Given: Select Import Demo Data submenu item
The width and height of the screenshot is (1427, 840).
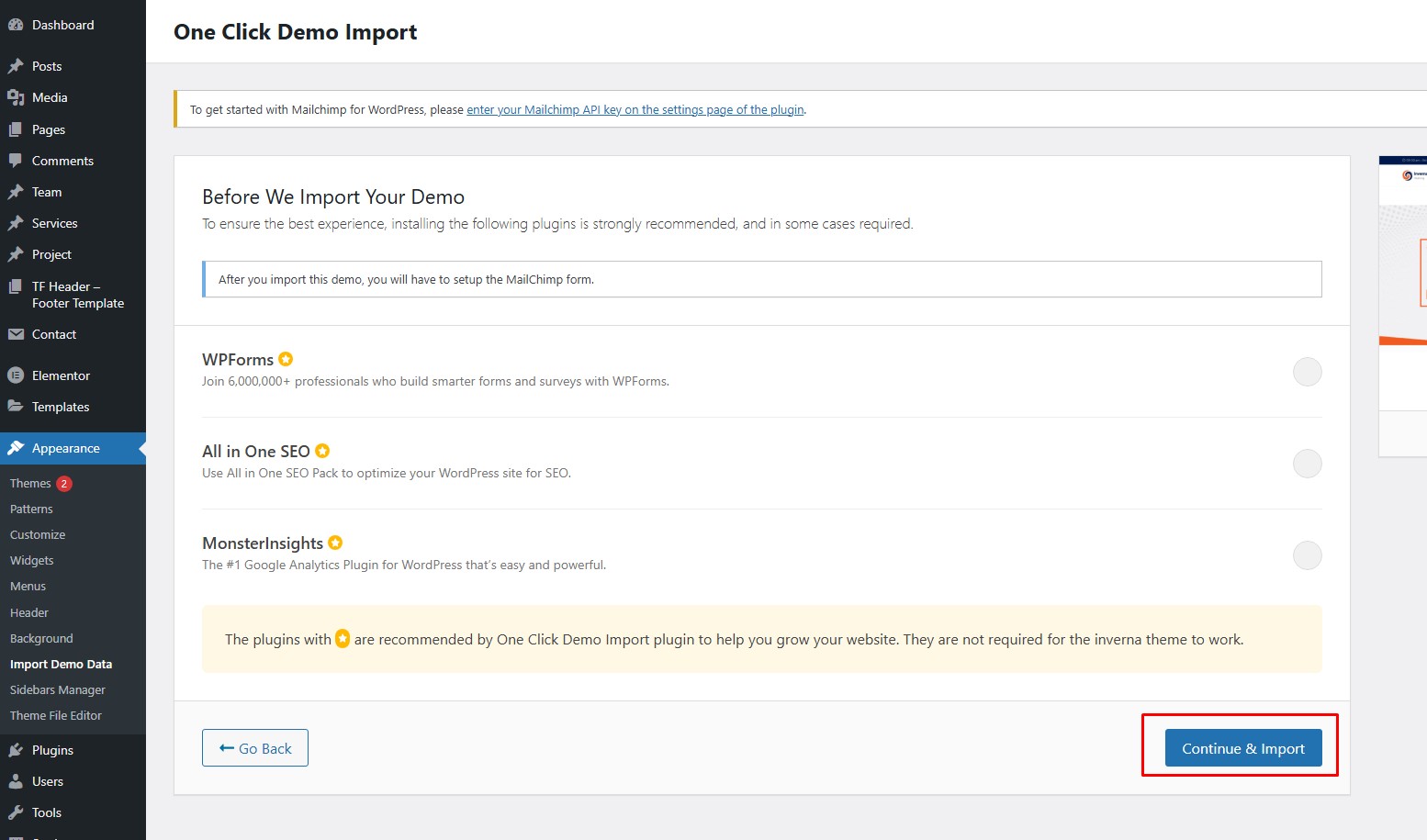Looking at the screenshot, I should [61, 665].
